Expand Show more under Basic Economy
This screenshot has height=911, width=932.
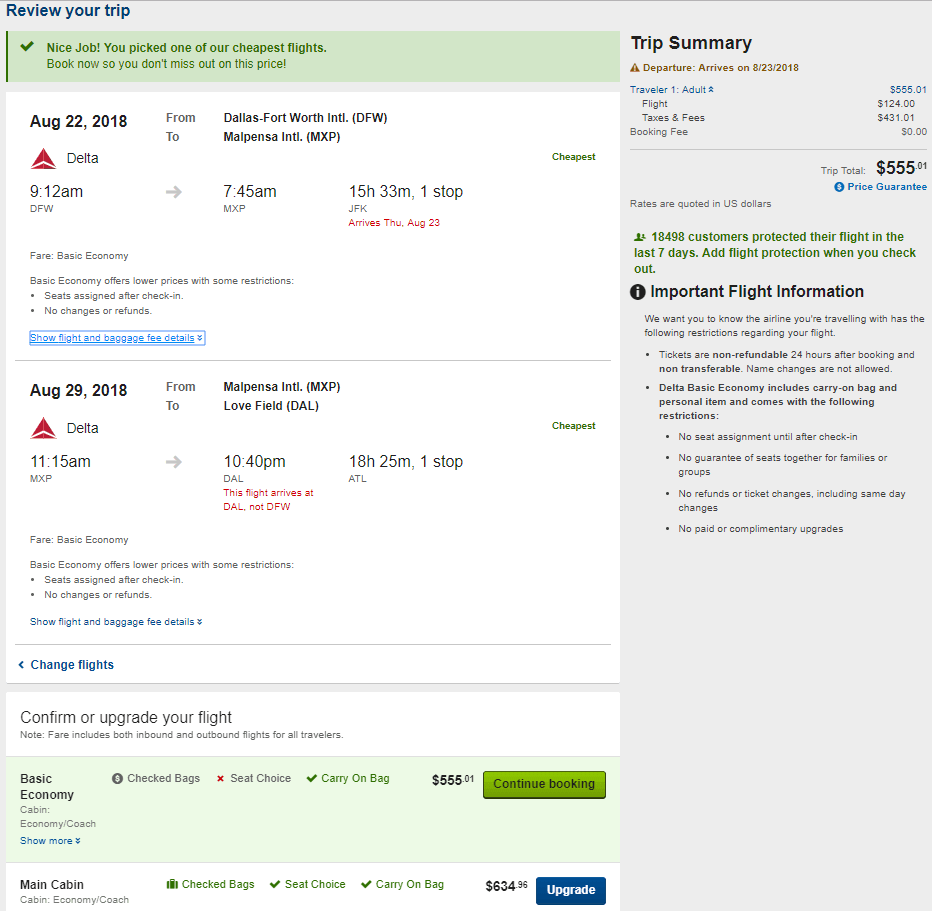51,840
